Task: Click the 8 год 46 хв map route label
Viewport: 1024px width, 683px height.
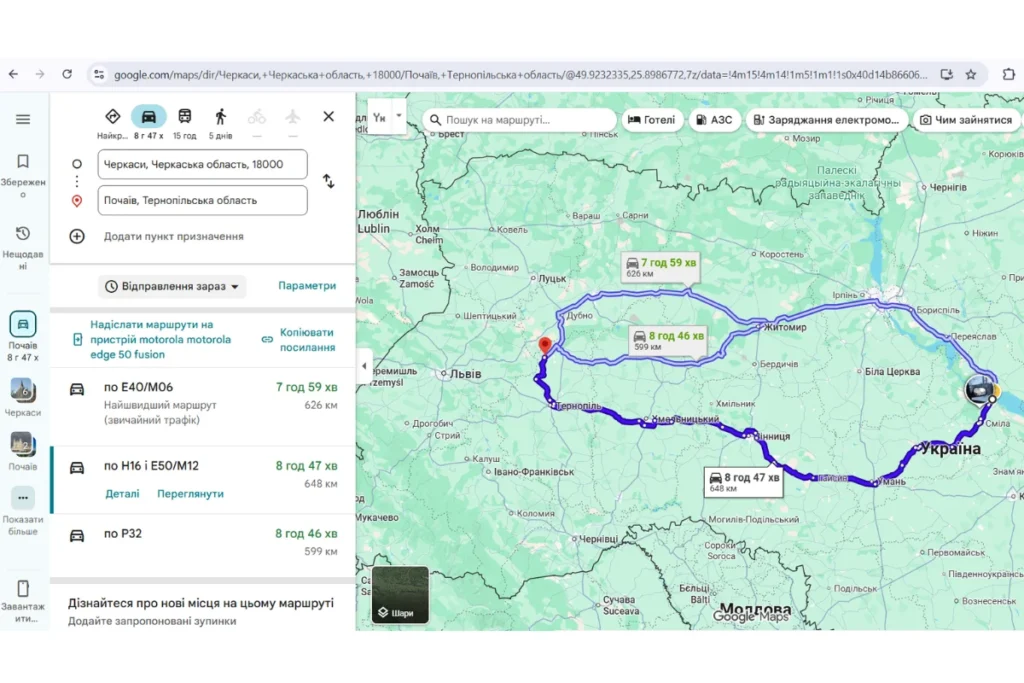Action: (x=668, y=340)
